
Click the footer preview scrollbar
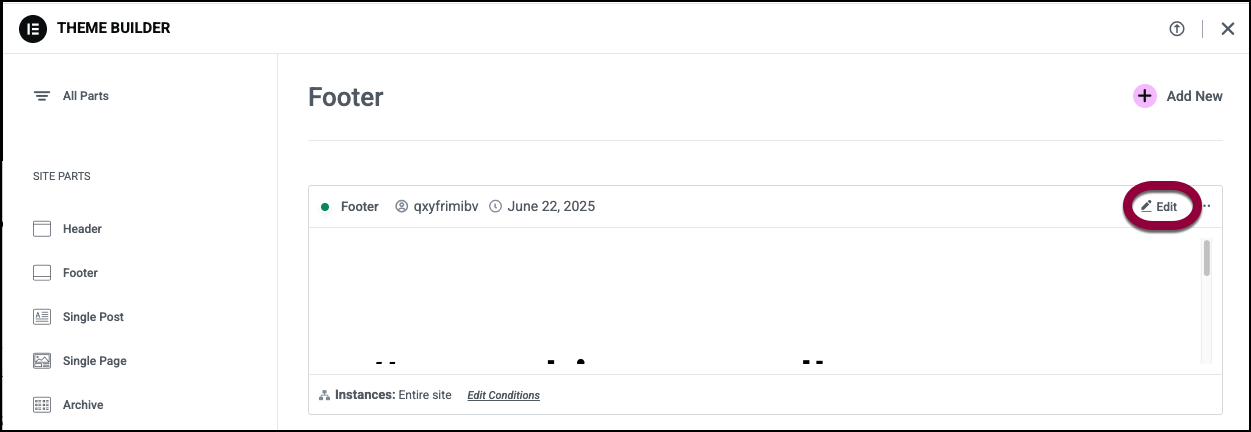pyautogui.click(x=1206, y=258)
